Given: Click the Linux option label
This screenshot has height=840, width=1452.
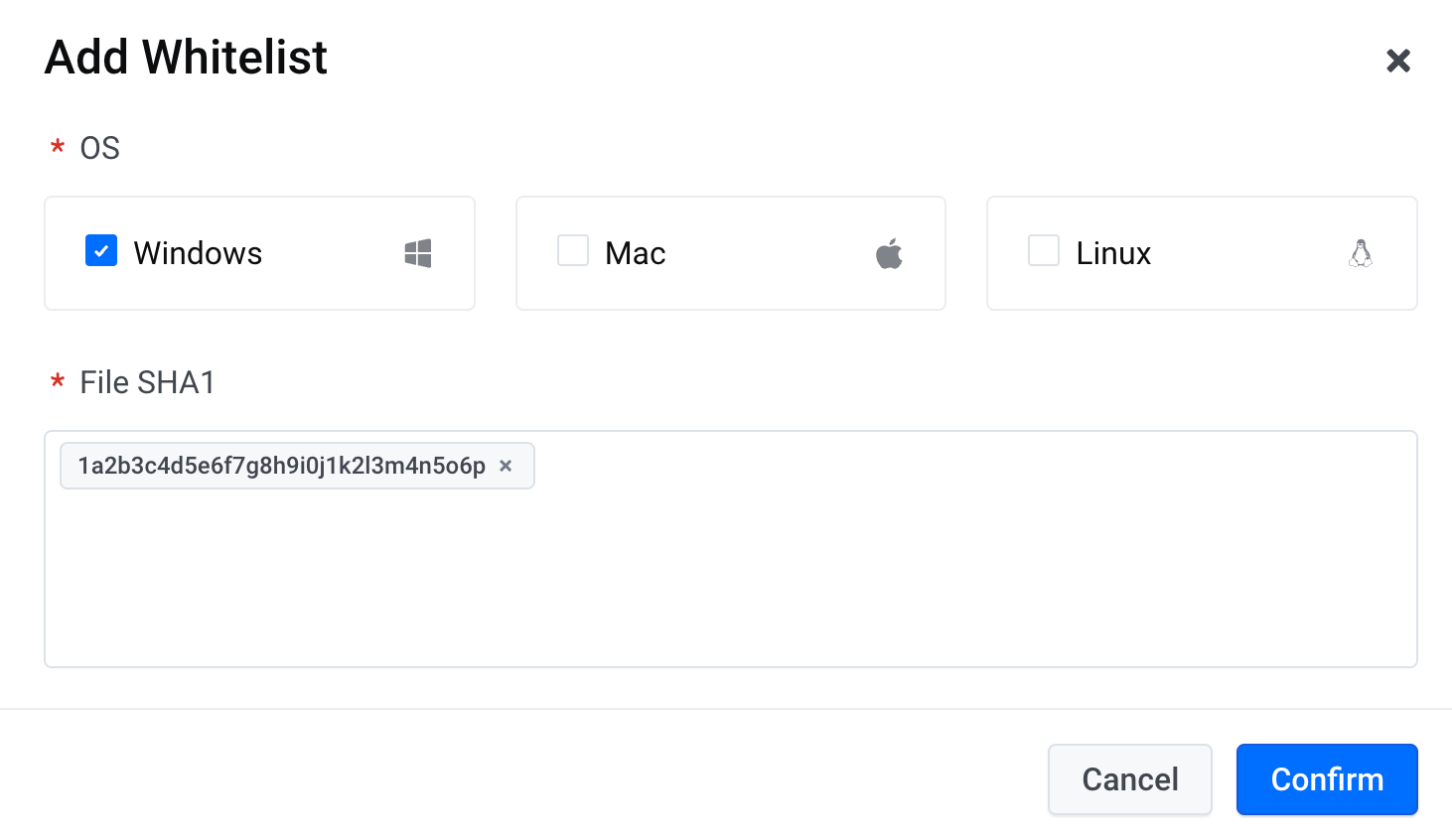Looking at the screenshot, I should click(x=1113, y=253).
